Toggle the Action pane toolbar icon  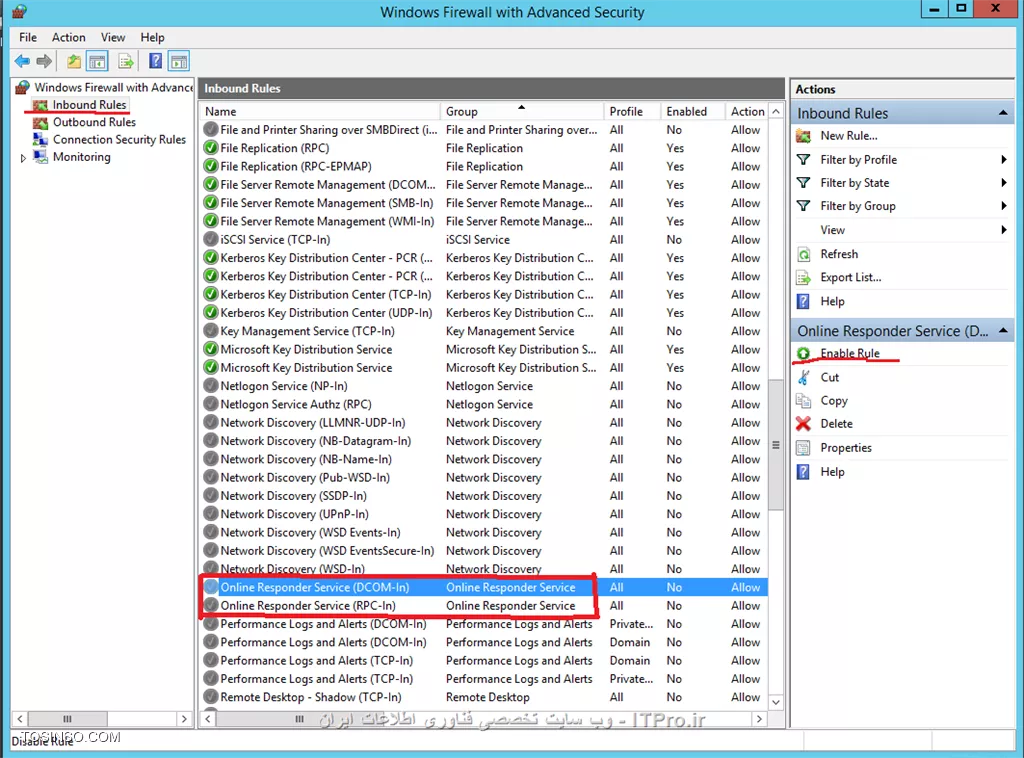click(179, 61)
